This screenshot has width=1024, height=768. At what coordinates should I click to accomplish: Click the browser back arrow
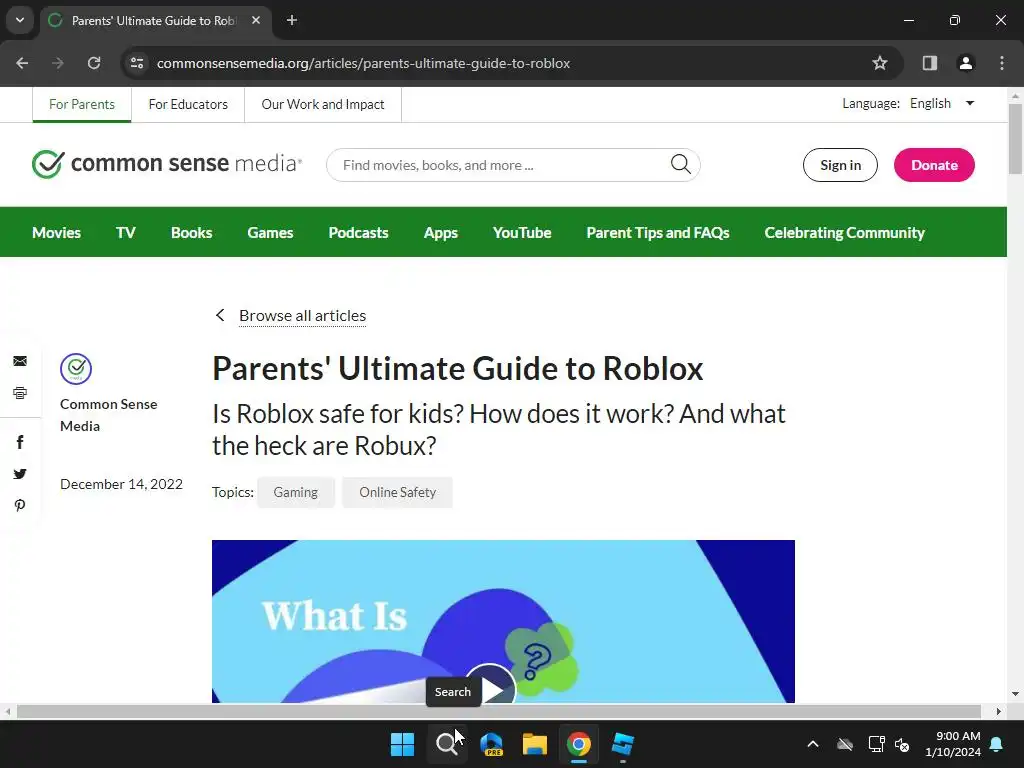22,63
